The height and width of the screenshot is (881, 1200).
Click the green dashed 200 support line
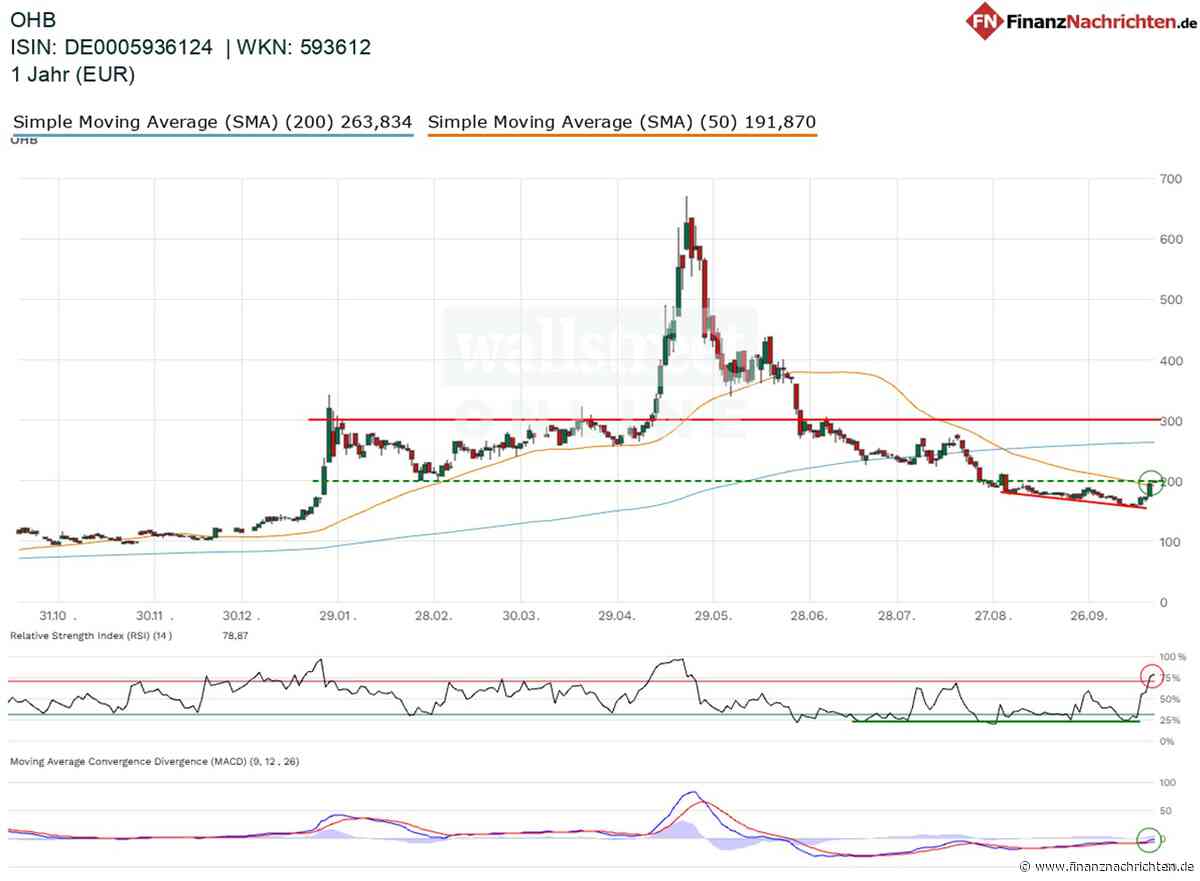[x=735, y=481]
